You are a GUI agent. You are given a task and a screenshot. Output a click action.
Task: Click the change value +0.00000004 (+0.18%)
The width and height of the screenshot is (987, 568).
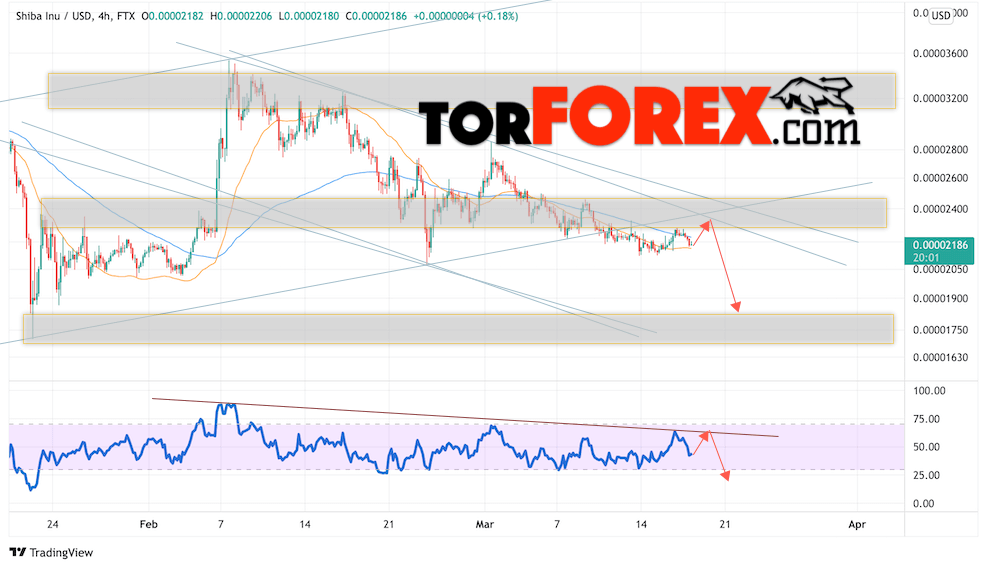pos(466,16)
